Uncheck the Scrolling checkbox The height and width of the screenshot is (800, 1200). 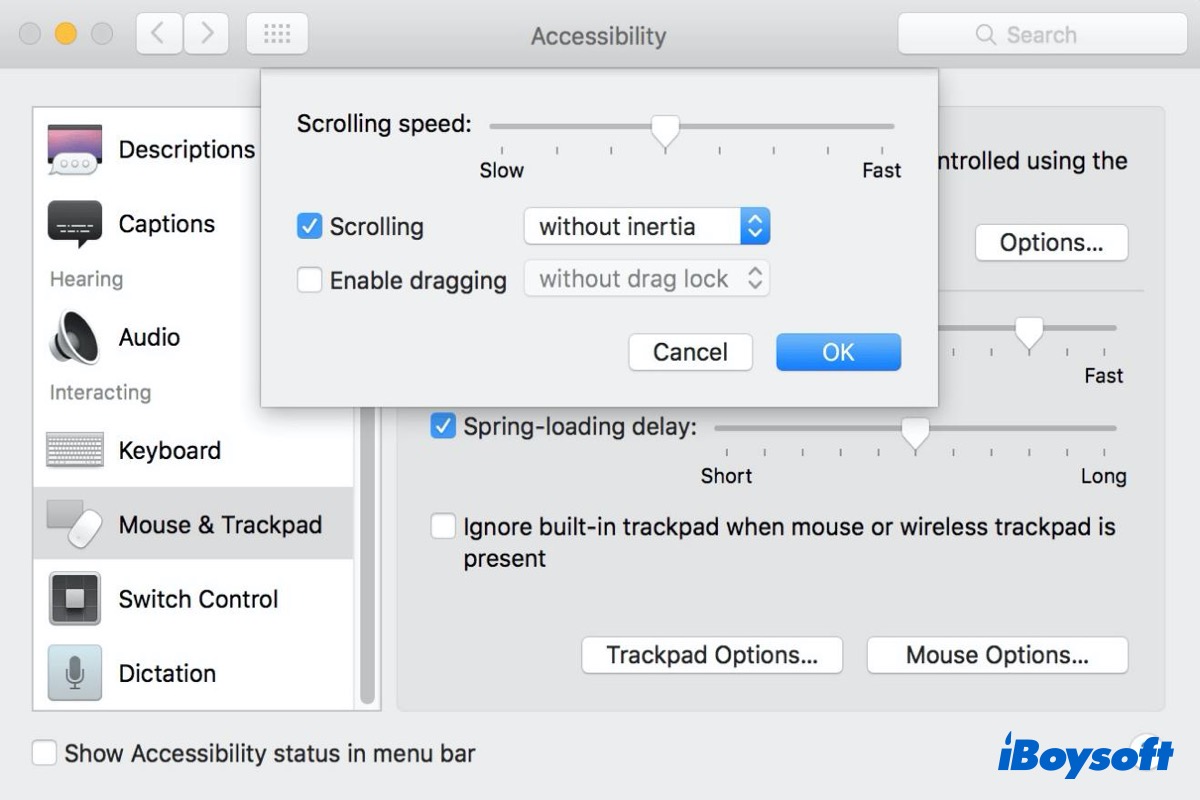309,227
